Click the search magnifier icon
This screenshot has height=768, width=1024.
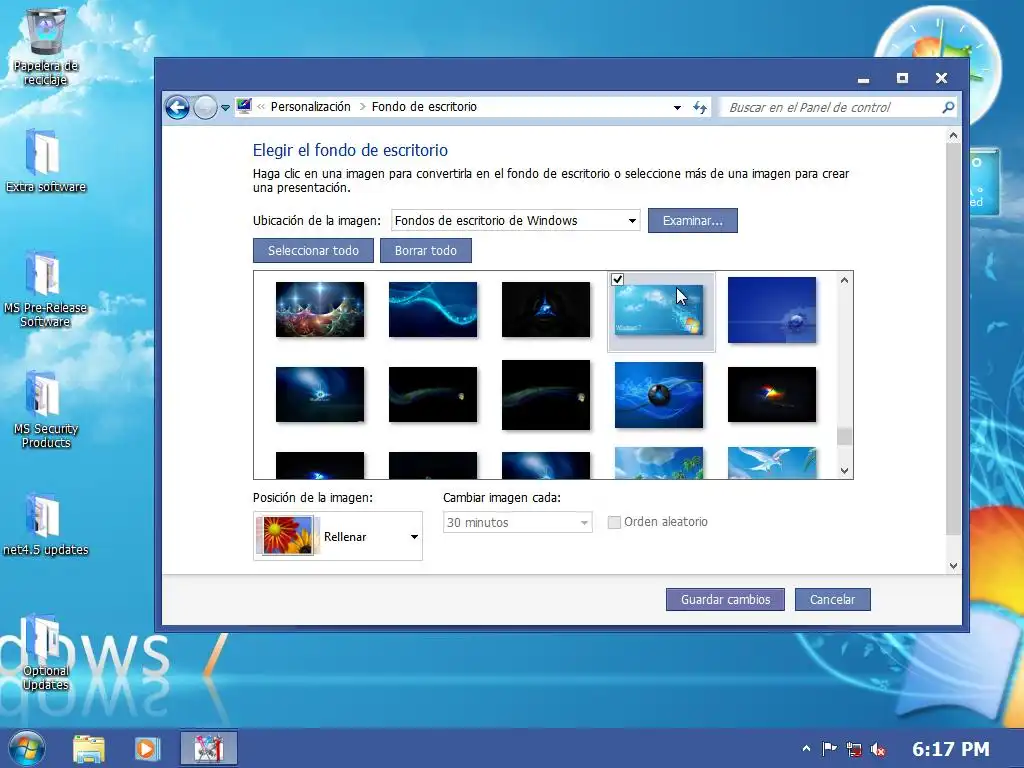tap(948, 107)
